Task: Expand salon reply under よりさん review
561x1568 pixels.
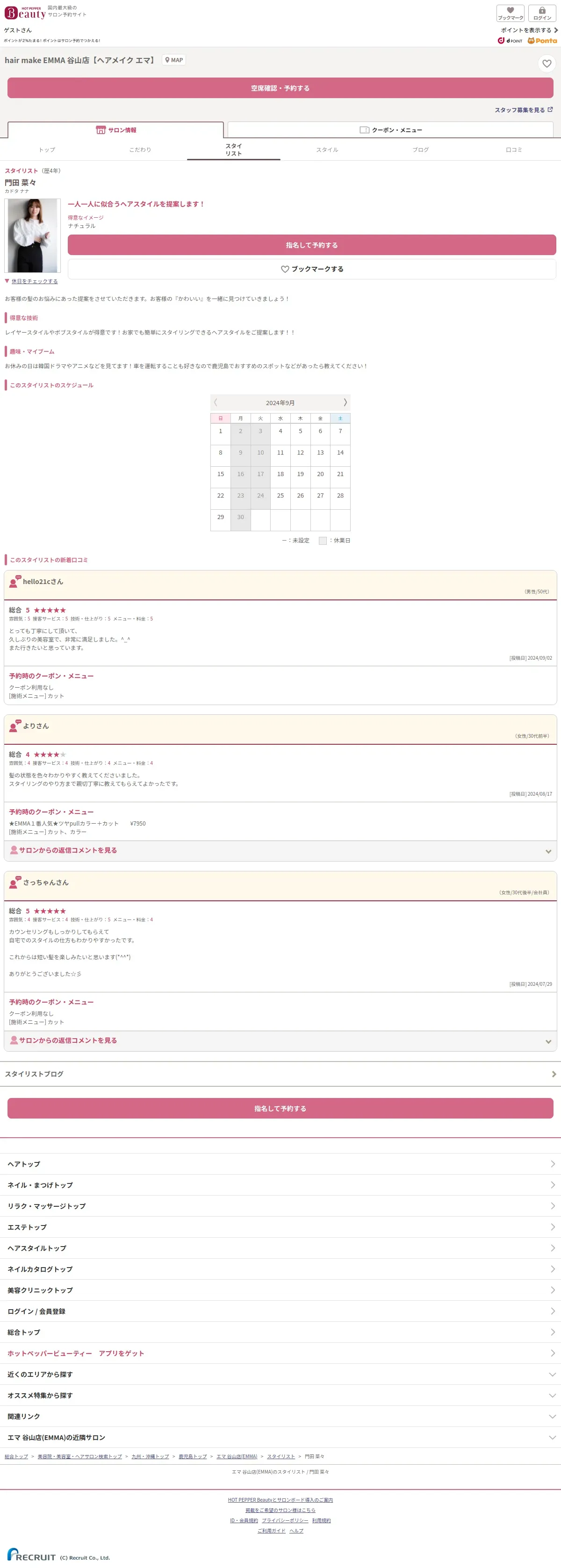Action: pyautogui.click(x=280, y=850)
